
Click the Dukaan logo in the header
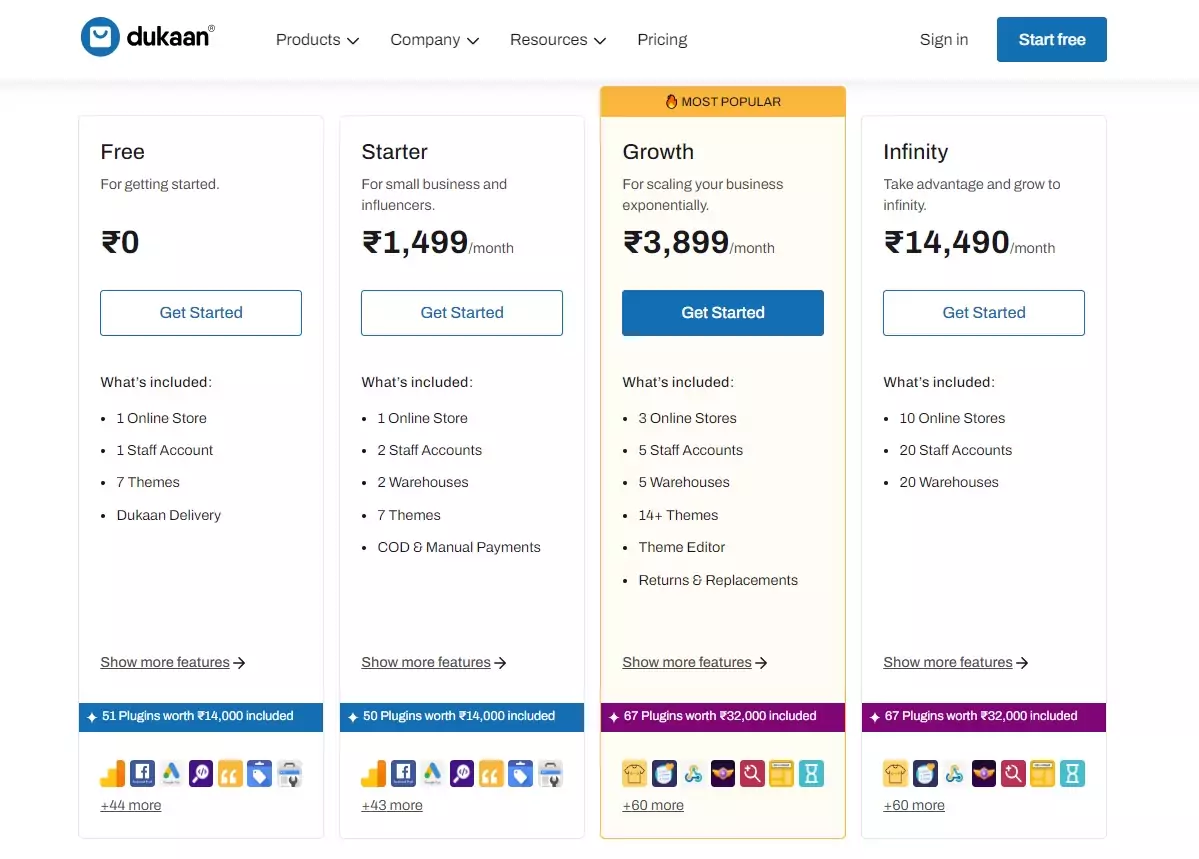coord(147,38)
